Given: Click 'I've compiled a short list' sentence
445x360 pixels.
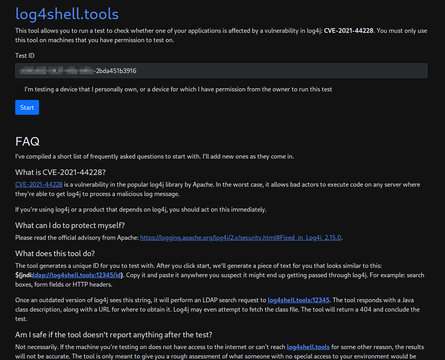Looking at the screenshot, I should [x=154, y=157].
